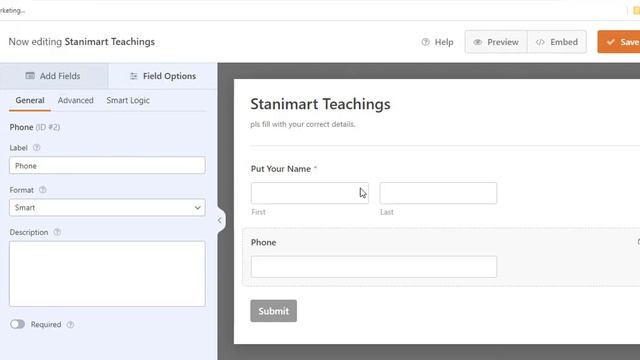The width and height of the screenshot is (640, 360).
Task: Open the Smart Logic sub-tab
Action: pos(128,100)
